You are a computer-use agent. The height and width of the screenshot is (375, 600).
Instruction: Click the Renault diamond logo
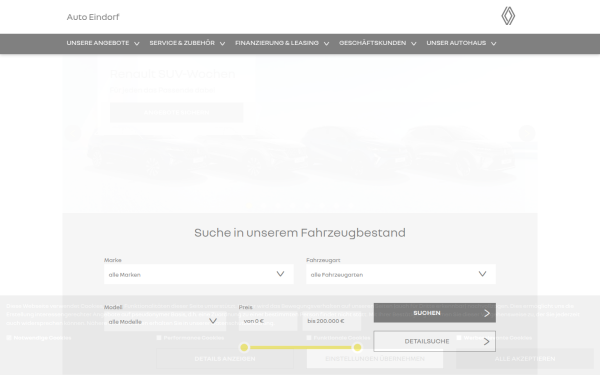[508, 16]
